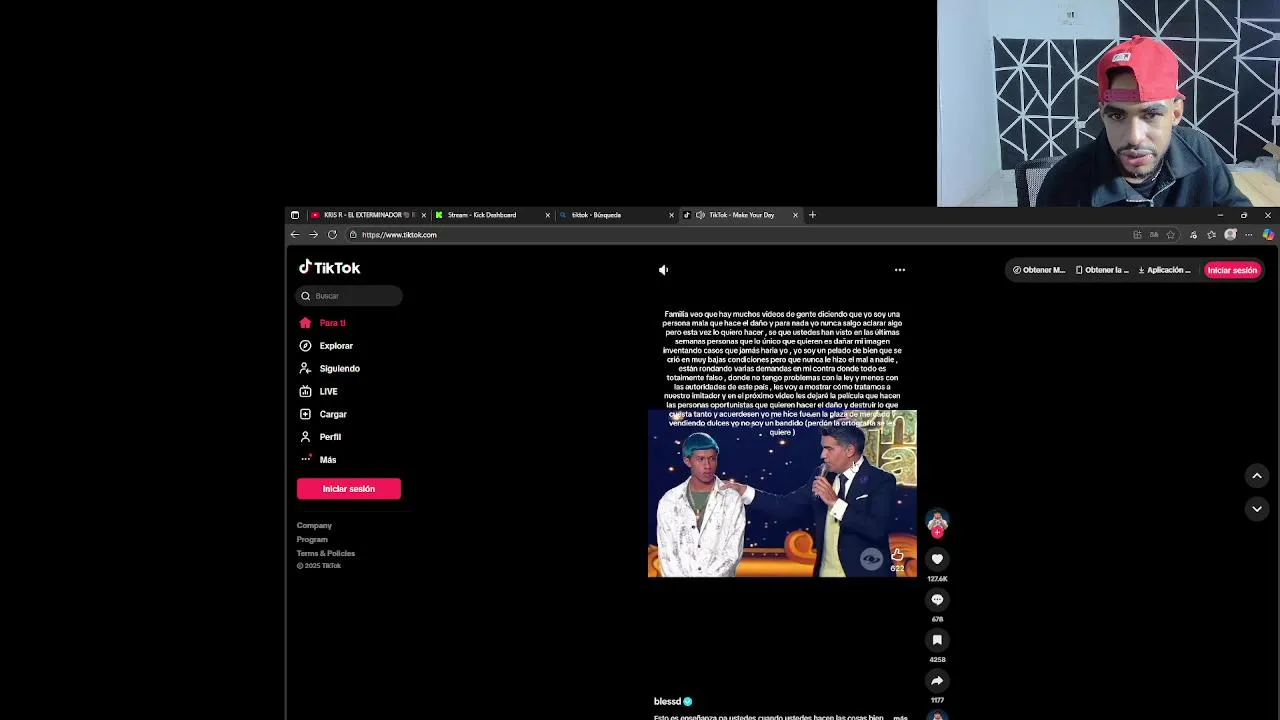Click the playing video area

coord(782,494)
